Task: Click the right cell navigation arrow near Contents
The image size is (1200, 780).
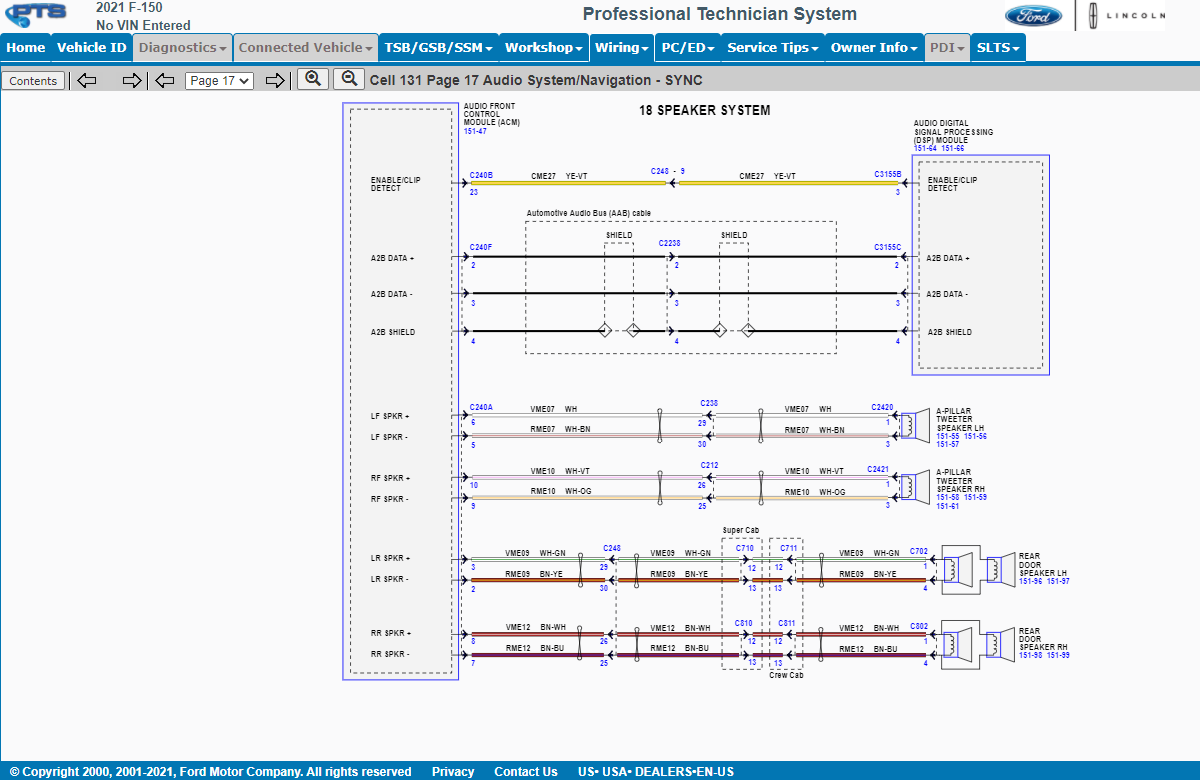Action: [x=131, y=80]
